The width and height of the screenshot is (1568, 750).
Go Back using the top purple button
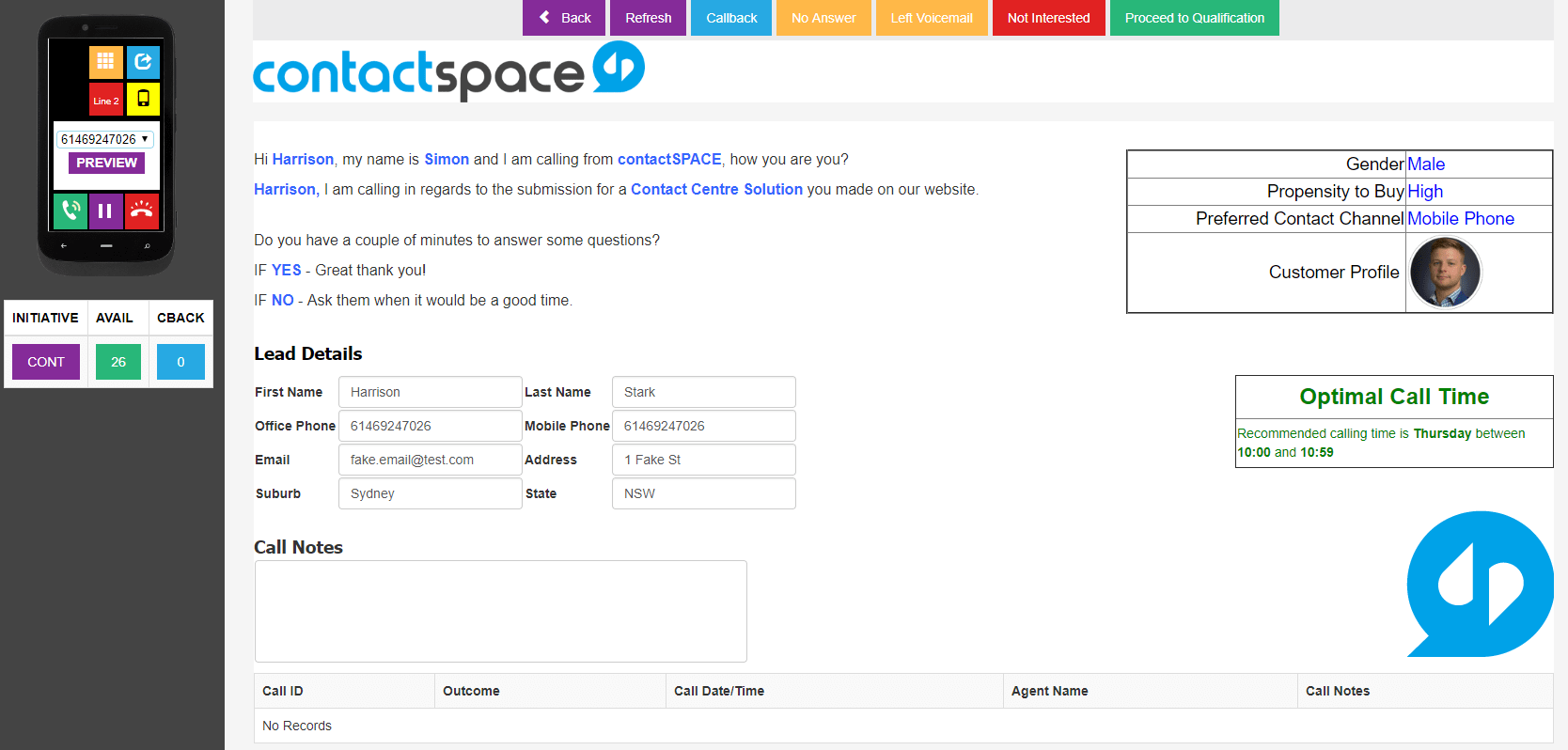[x=564, y=18]
